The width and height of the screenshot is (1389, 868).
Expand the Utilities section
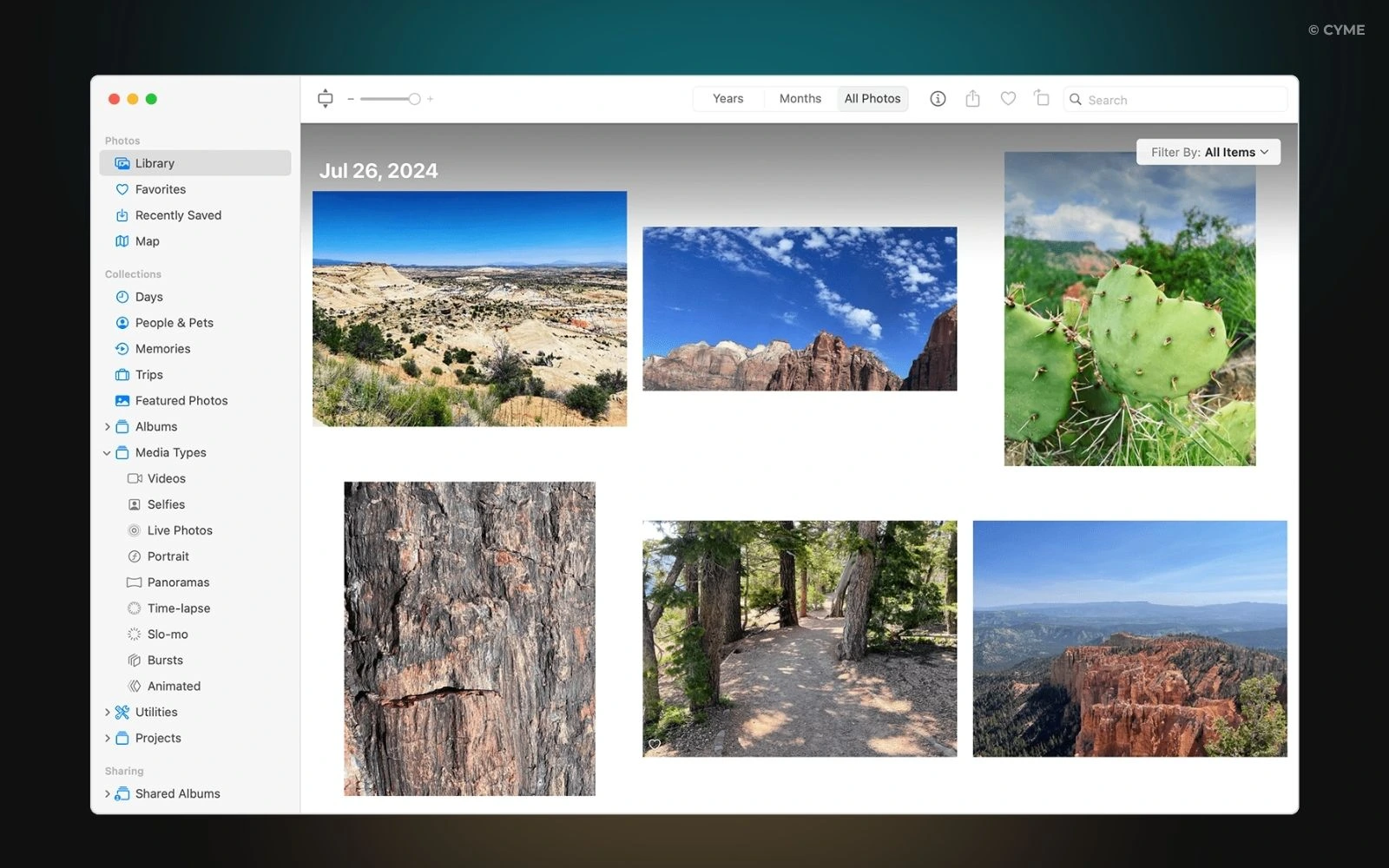pos(108,713)
